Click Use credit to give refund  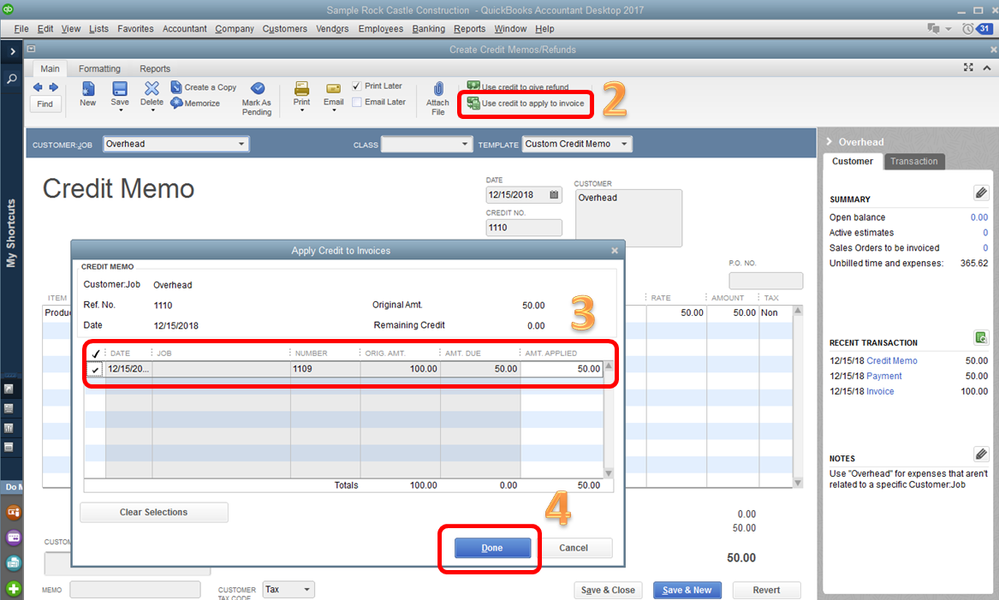pyautogui.click(x=518, y=87)
